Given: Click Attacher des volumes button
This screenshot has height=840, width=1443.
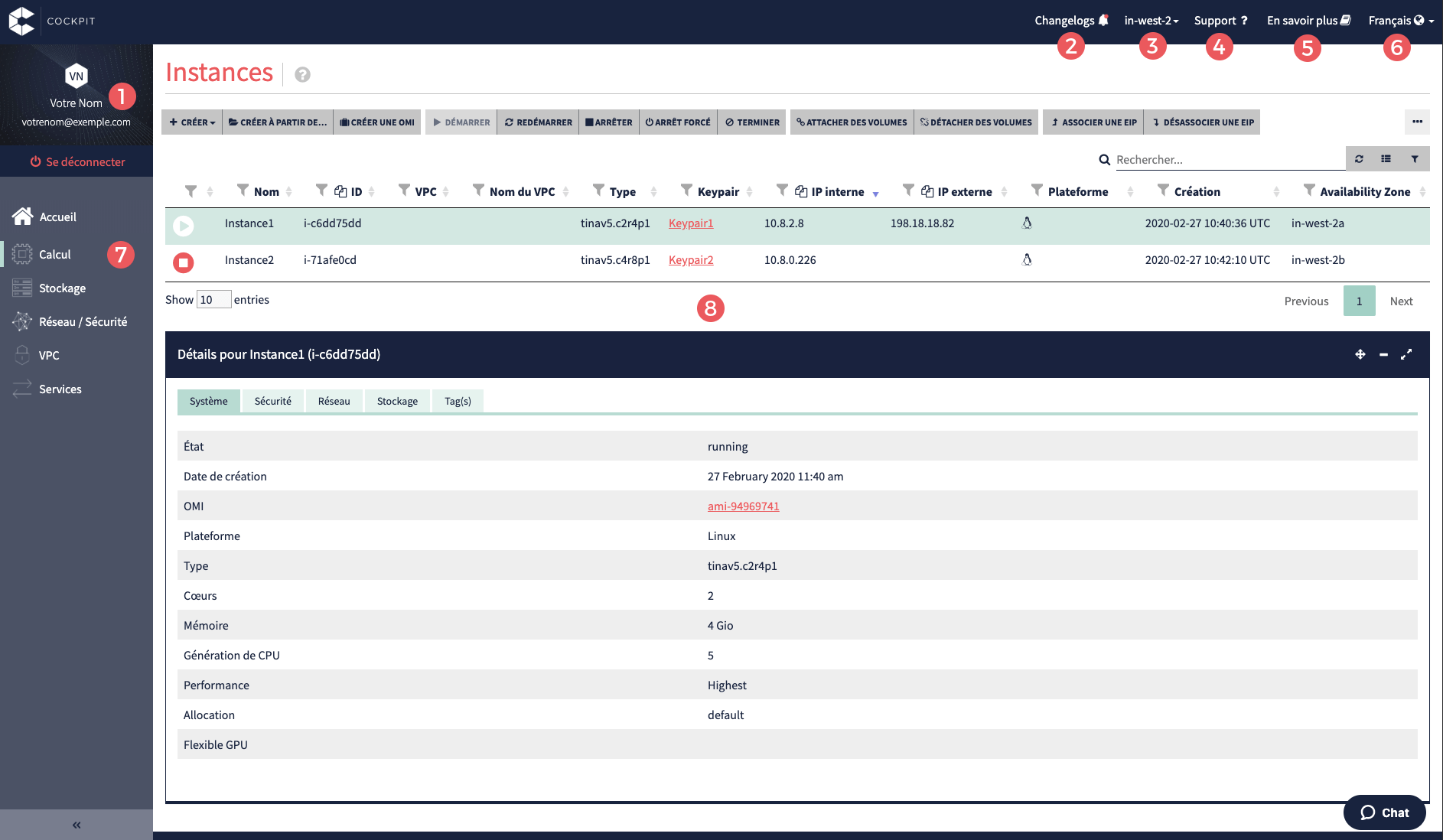Looking at the screenshot, I should point(852,122).
